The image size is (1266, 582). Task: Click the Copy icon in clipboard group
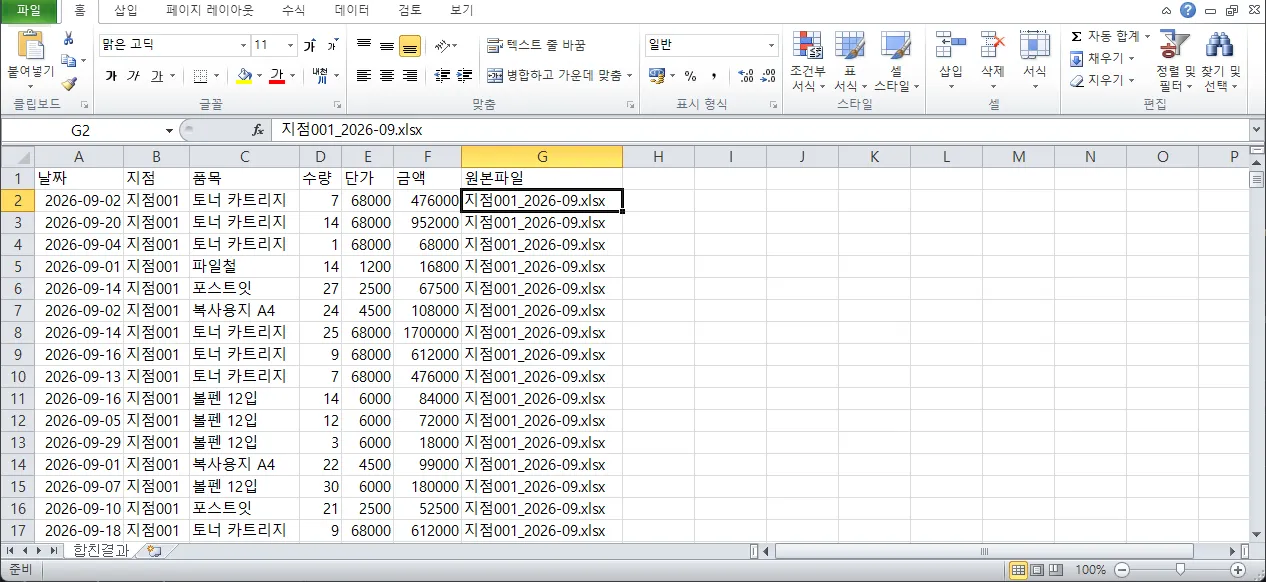[68, 61]
